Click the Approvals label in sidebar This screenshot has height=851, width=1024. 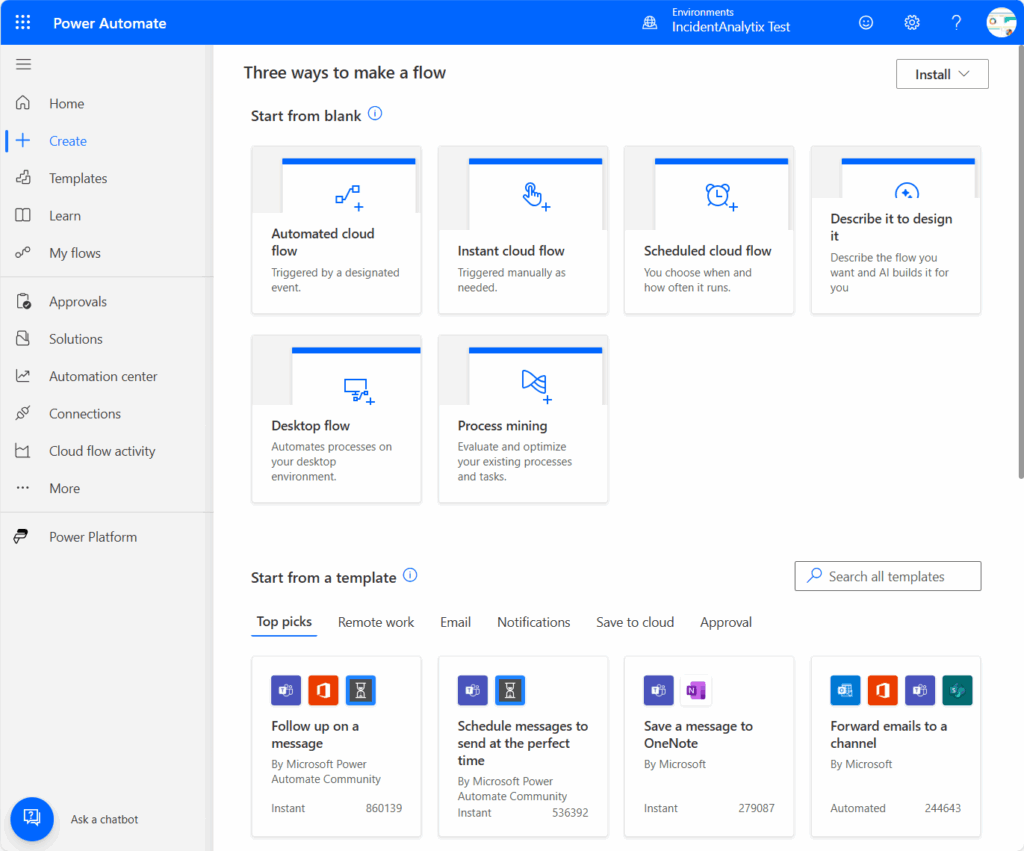78,301
